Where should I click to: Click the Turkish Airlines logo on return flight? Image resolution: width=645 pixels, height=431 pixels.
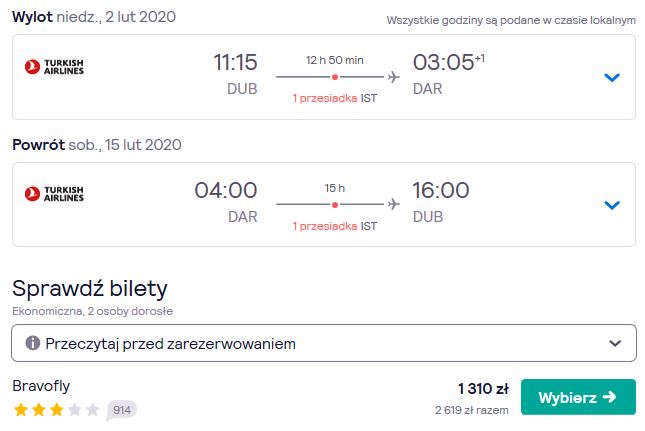point(54,194)
